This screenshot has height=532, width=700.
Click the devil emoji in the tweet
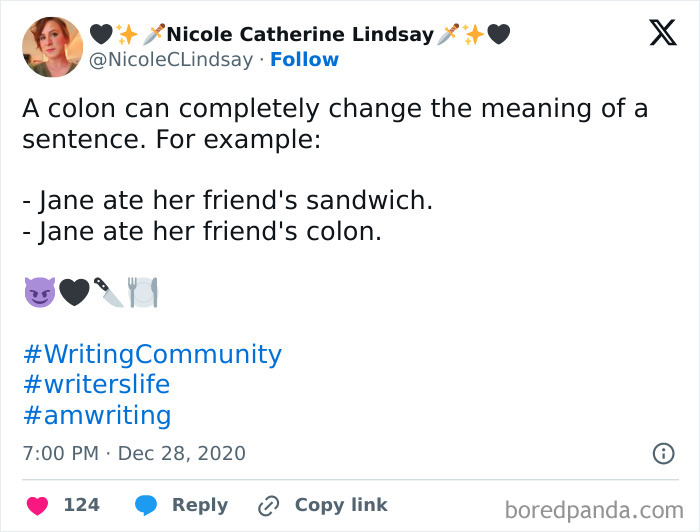click(x=38, y=292)
